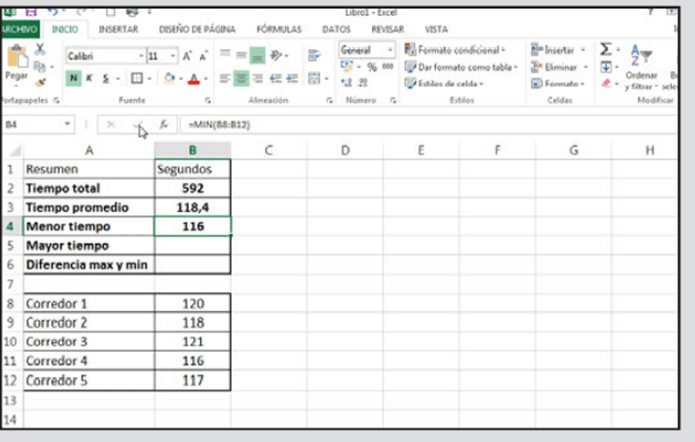Click the Insert Function fx icon
The height and width of the screenshot is (442, 695).
coord(162,124)
